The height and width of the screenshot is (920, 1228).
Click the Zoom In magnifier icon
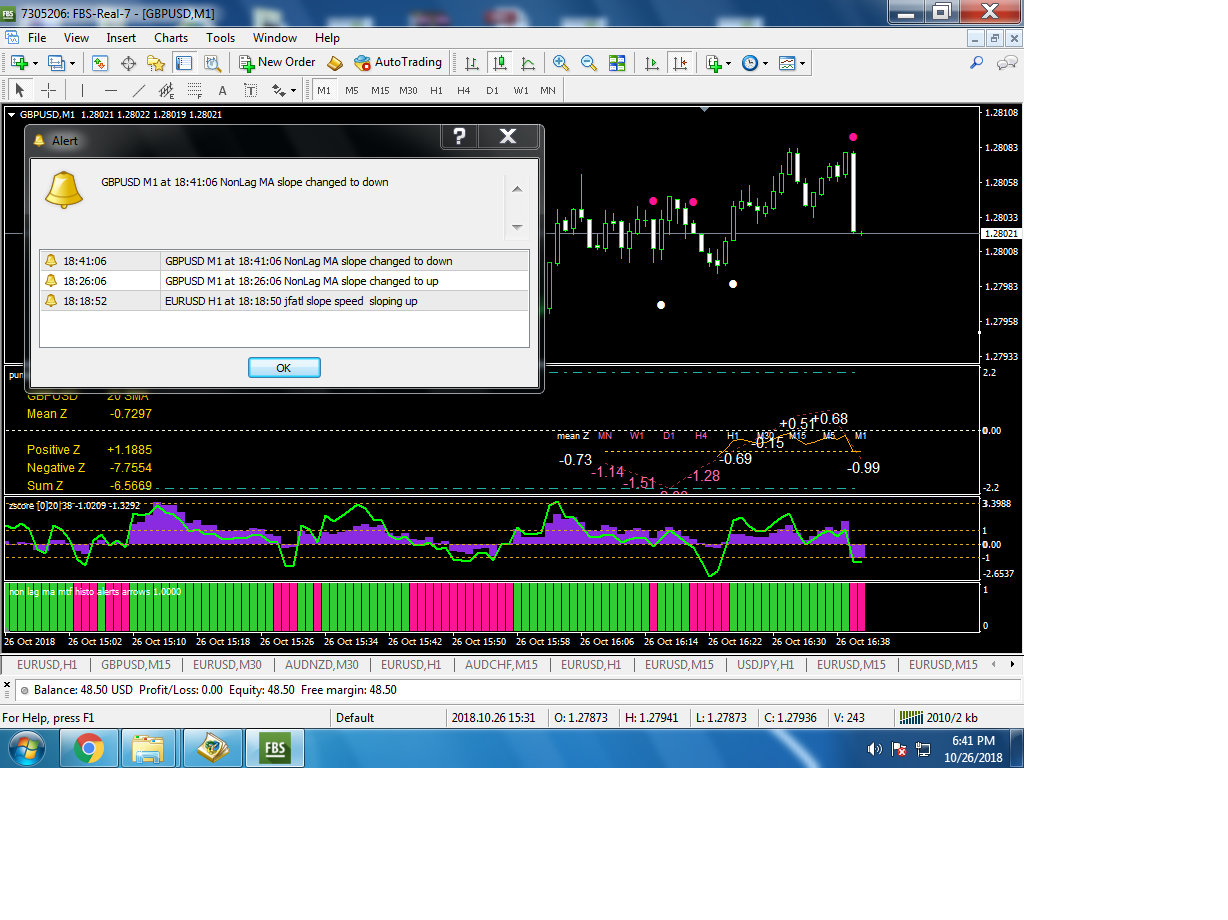[x=561, y=63]
